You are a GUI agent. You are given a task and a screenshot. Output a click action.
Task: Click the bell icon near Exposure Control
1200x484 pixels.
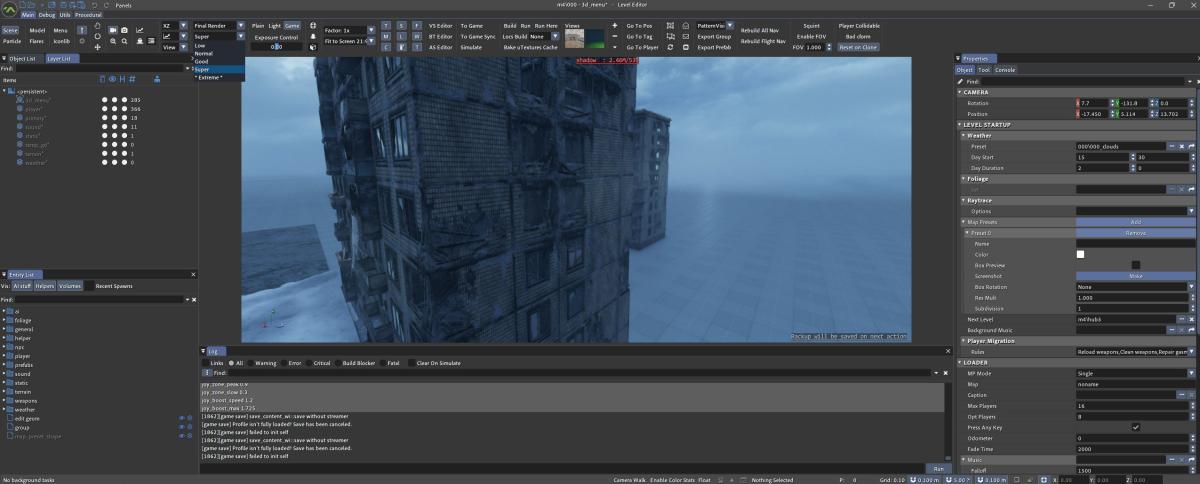pyautogui.click(x=314, y=36)
